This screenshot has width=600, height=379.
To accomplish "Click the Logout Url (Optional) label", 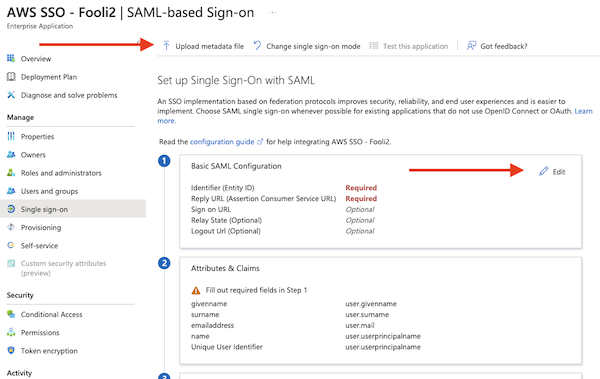I will point(225,231).
